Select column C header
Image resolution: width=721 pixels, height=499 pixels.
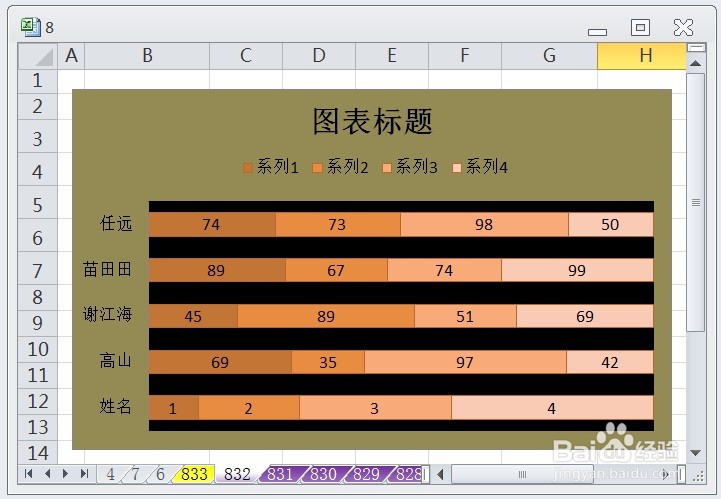click(246, 56)
